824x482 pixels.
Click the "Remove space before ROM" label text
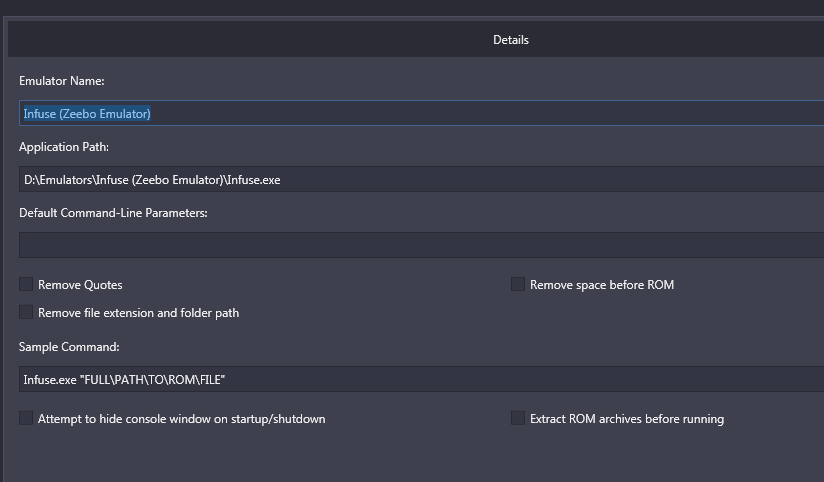coord(602,285)
